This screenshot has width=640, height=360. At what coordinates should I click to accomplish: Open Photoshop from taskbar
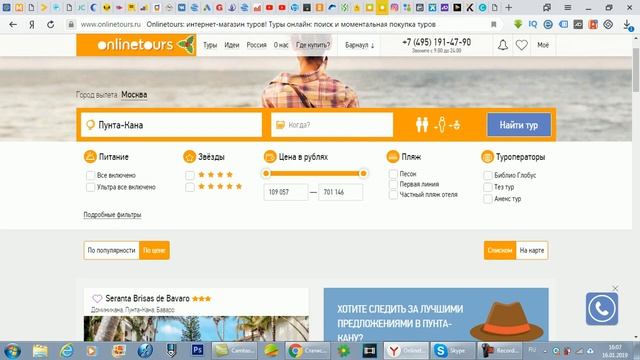click(198, 350)
